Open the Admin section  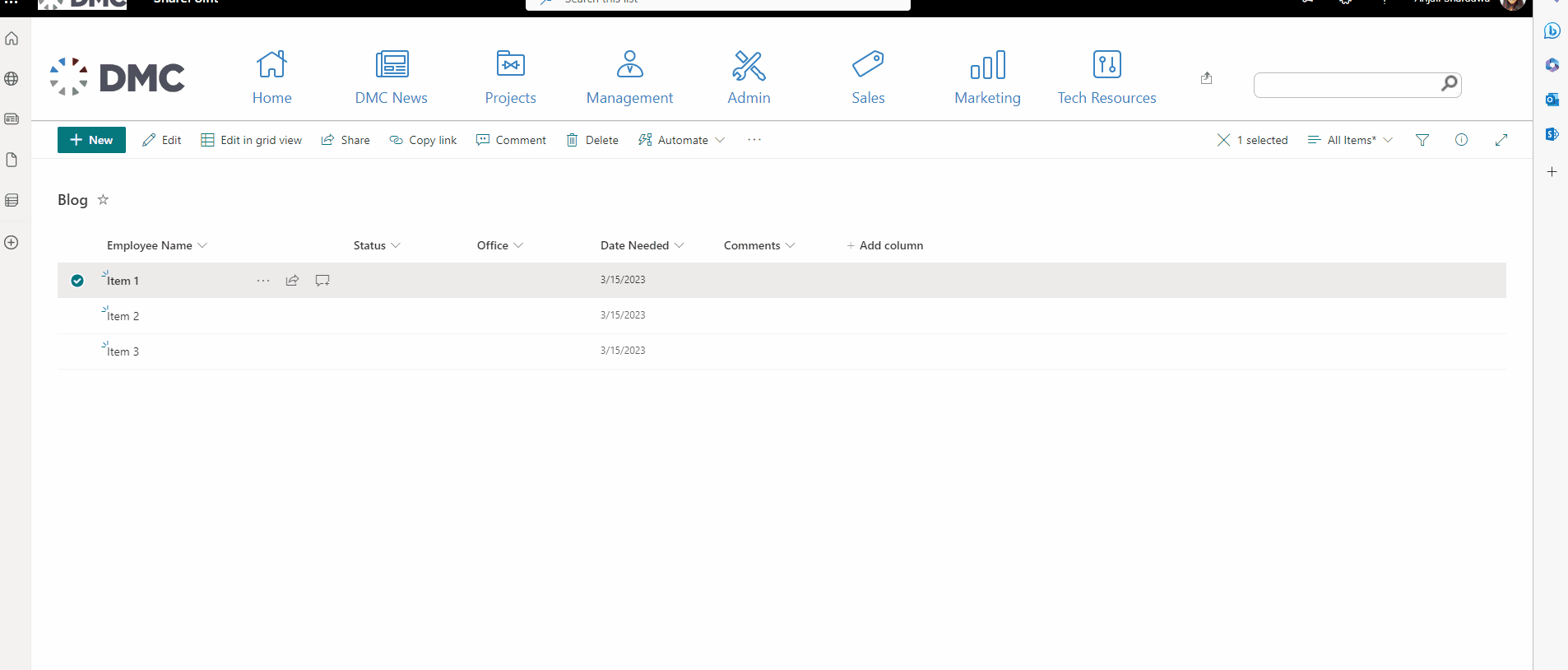tap(749, 78)
